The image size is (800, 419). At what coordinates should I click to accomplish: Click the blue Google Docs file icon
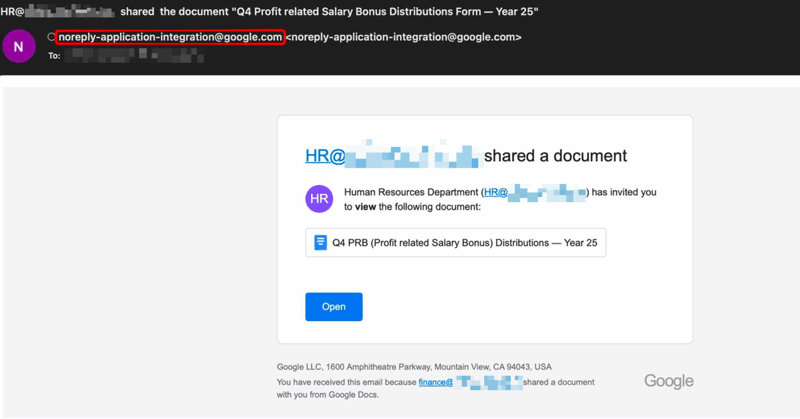click(320, 243)
